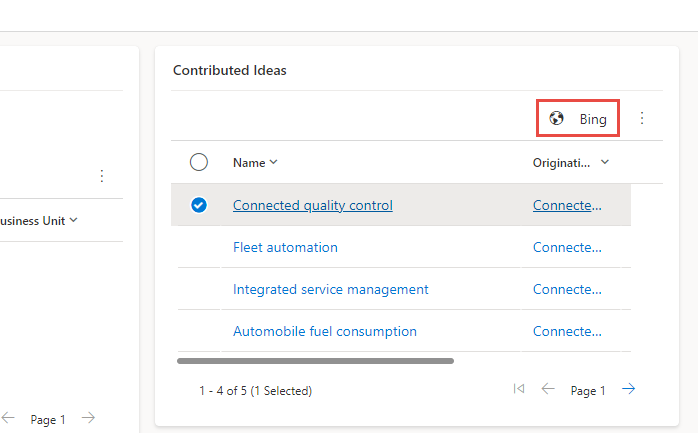The image size is (698, 433).
Task: Open Contributed Ideas more commands menu
Action: [x=642, y=118]
